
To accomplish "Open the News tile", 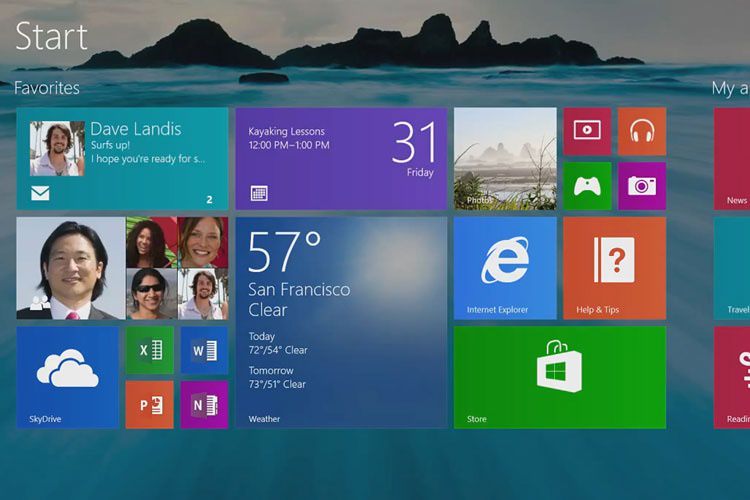I will click(732, 158).
